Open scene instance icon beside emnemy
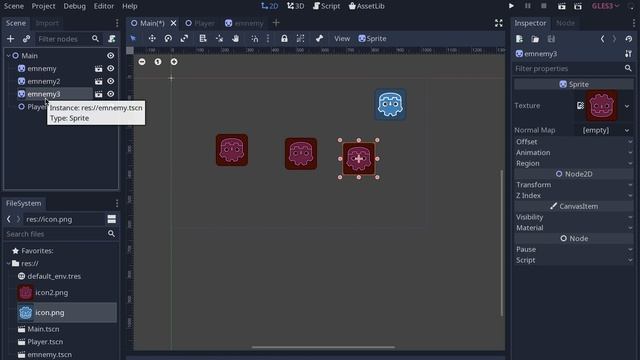The width and height of the screenshot is (640, 360). pos(98,69)
